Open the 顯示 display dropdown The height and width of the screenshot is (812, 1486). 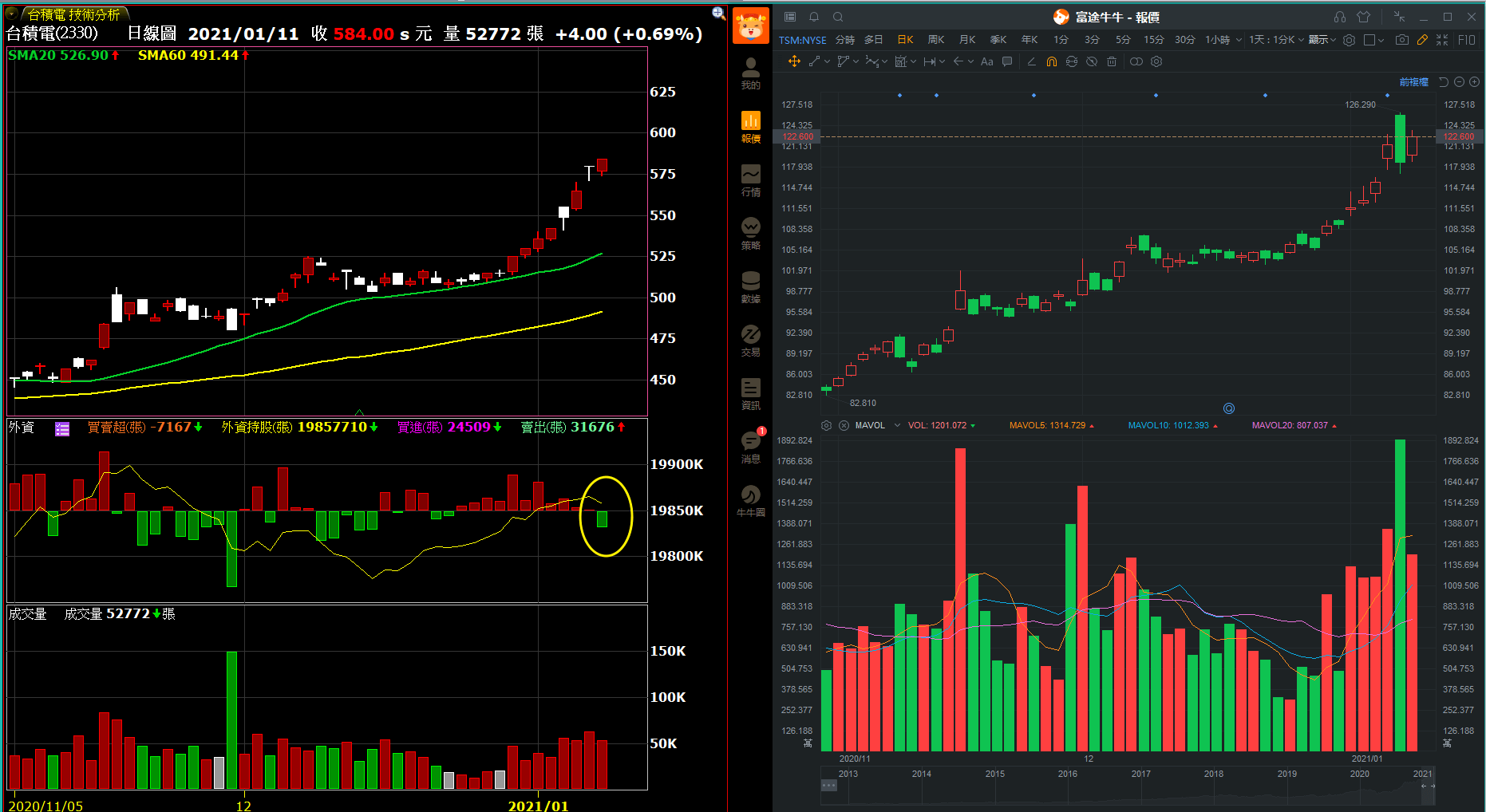coord(1322,40)
